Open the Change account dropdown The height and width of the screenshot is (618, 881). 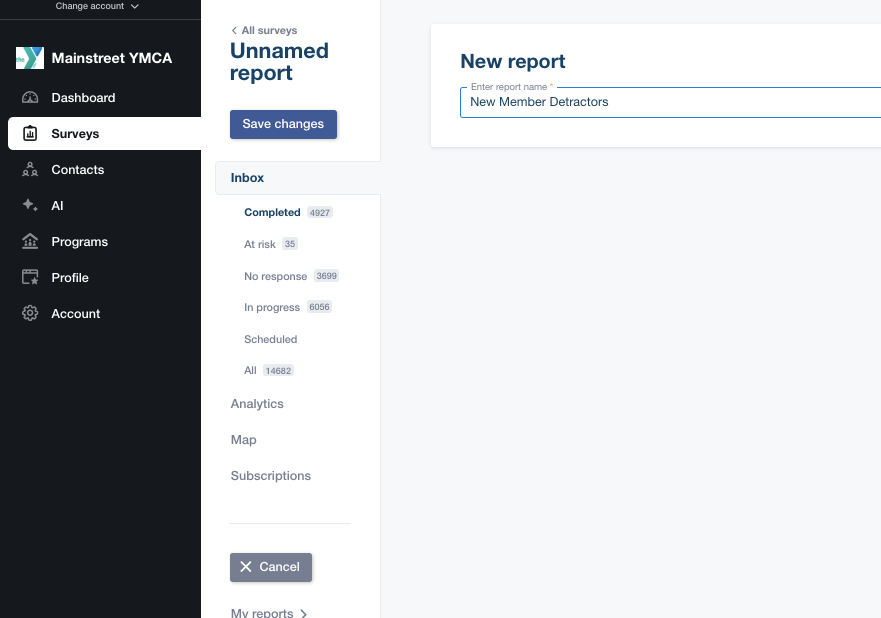coord(97,6)
